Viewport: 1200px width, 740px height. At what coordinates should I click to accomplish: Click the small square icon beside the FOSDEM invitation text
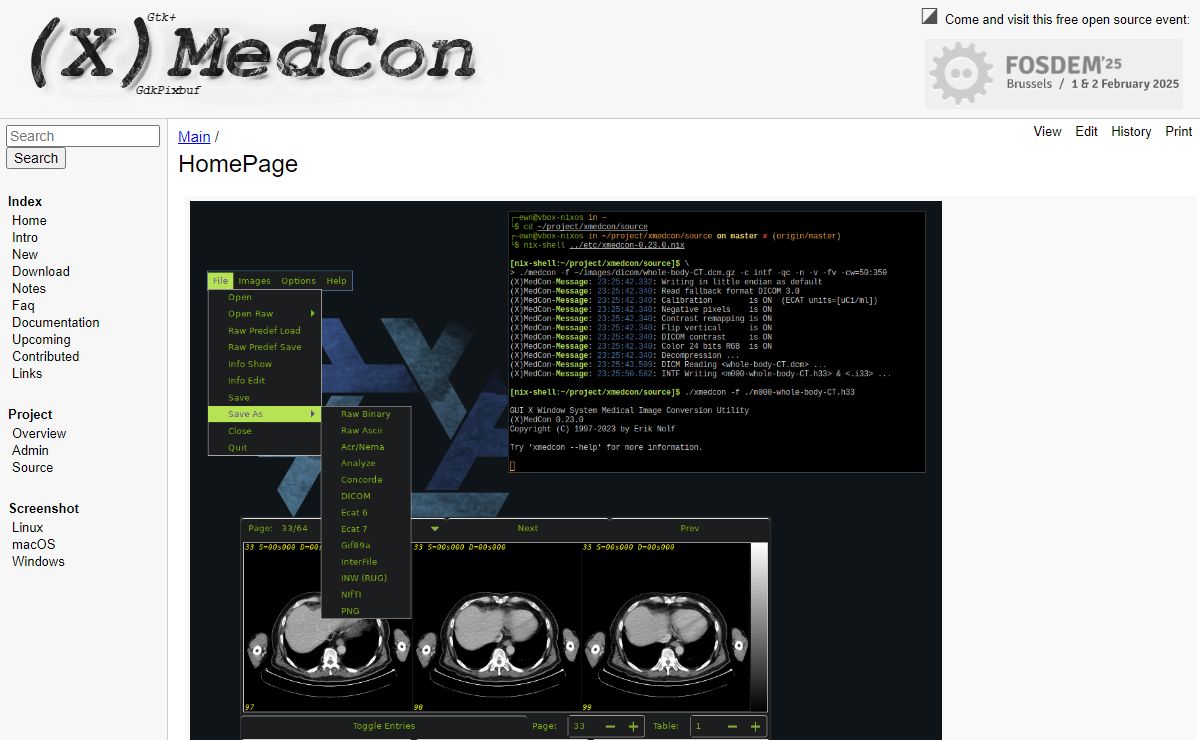[930, 16]
